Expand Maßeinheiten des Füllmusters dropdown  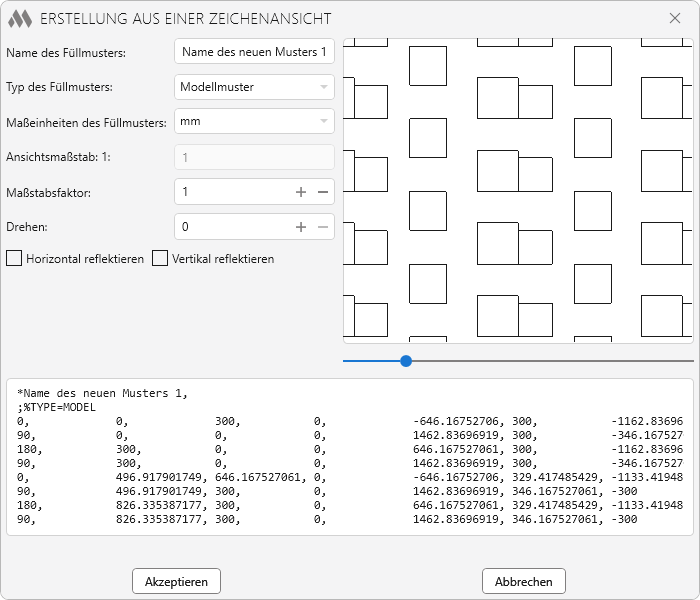[x=254, y=122]
